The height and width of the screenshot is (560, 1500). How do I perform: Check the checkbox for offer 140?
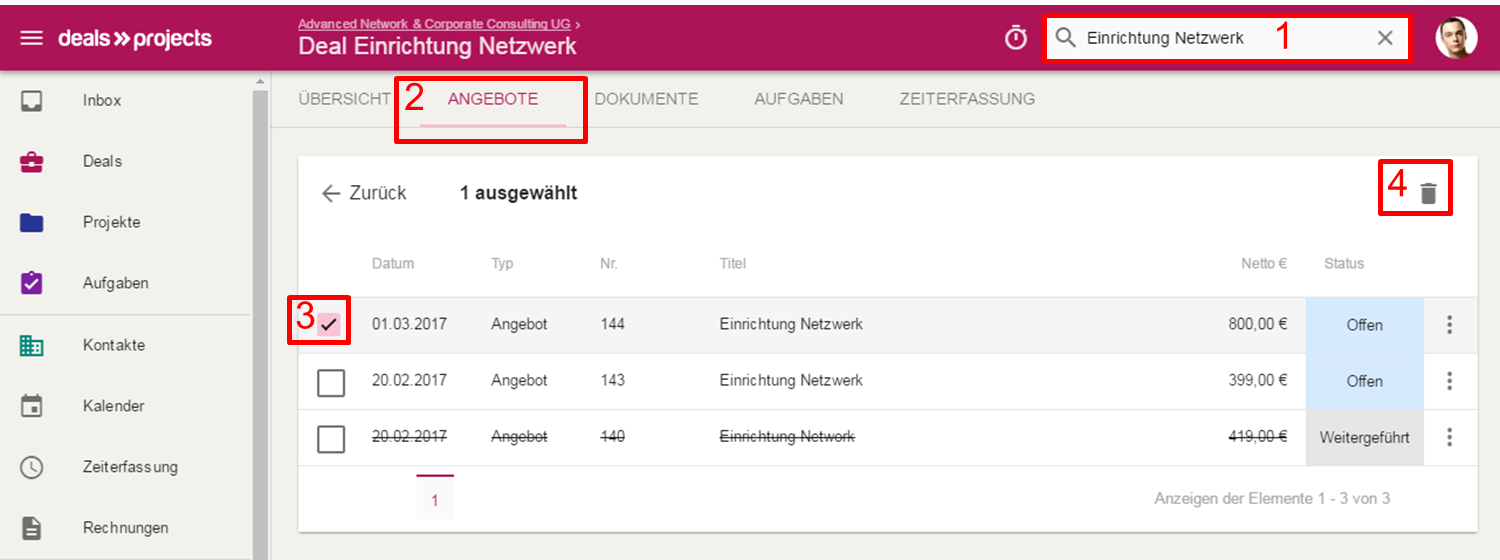click(331, 438)
